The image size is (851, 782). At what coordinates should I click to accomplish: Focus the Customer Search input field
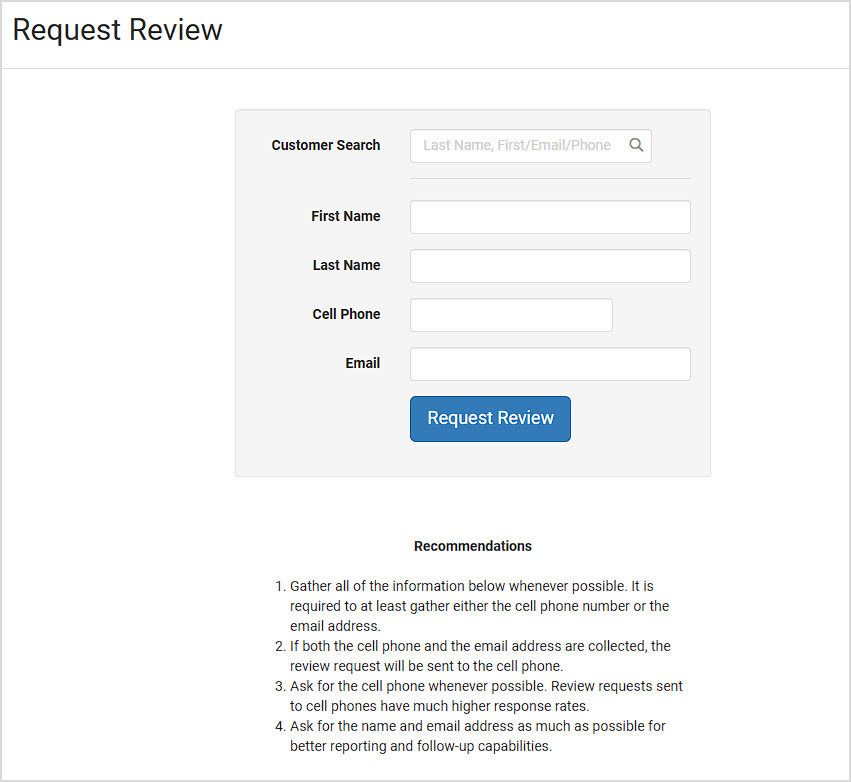click(530, 145)
